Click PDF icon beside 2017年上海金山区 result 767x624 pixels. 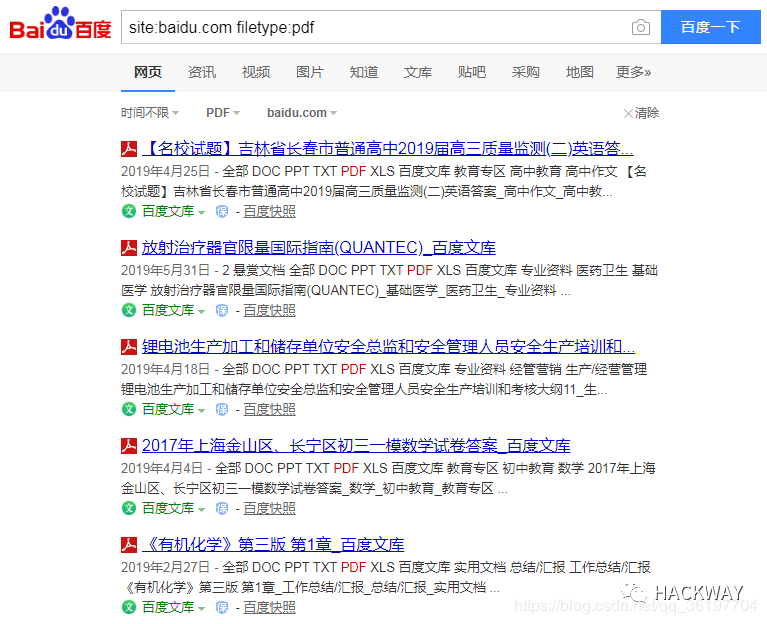coord(129,446)
